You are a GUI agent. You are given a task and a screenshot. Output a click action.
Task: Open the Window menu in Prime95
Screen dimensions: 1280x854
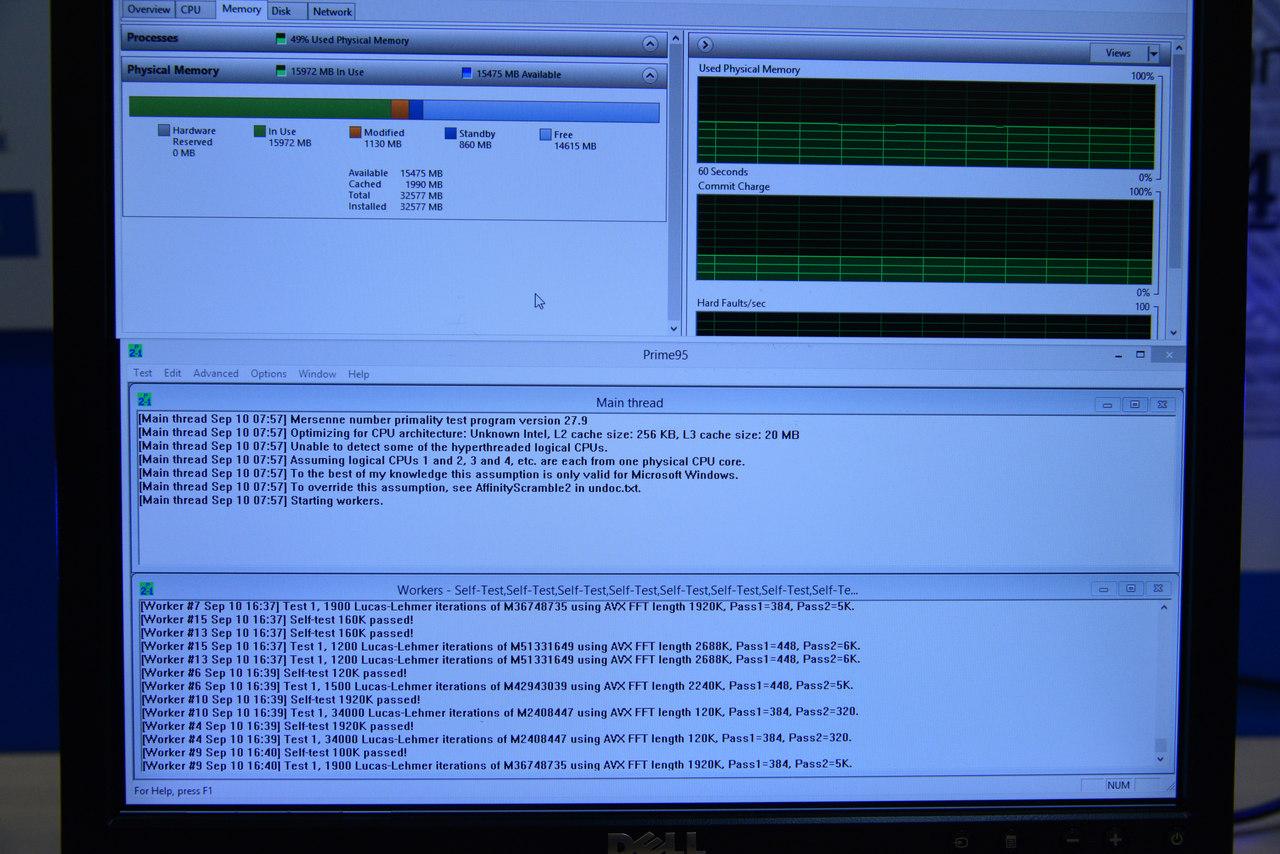click(317, 374)
